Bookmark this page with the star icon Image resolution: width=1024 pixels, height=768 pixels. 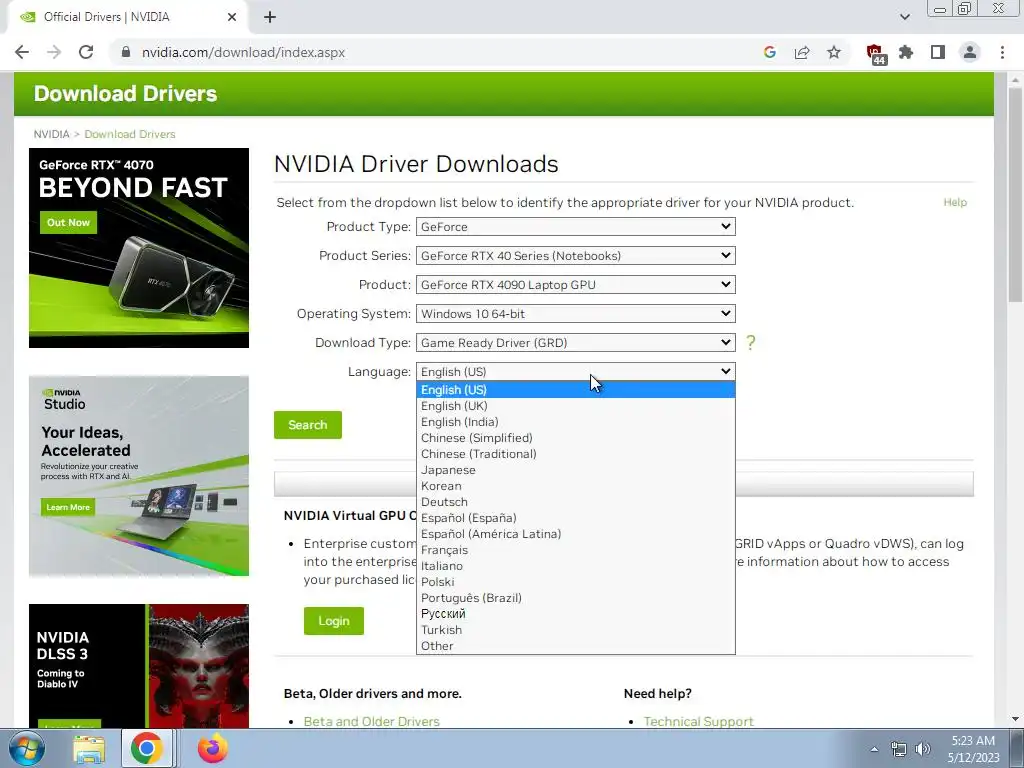(x=834, y=52)
